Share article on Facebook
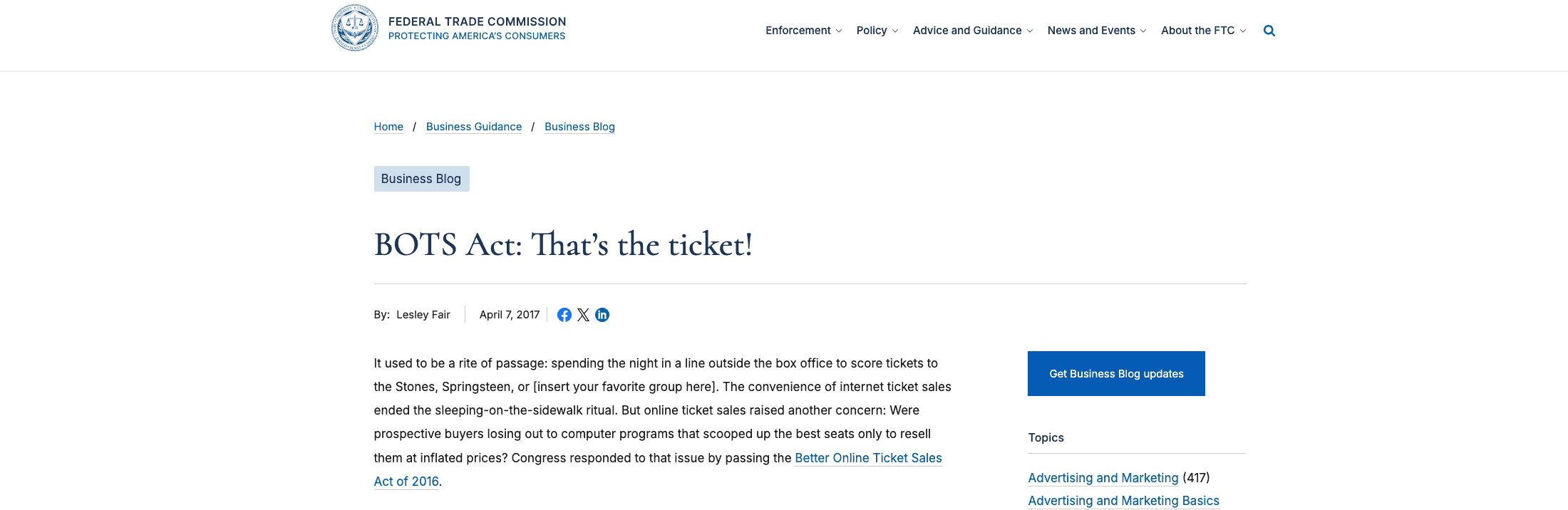This screenshot has height=510, width=1568. (x=564, y=315)
